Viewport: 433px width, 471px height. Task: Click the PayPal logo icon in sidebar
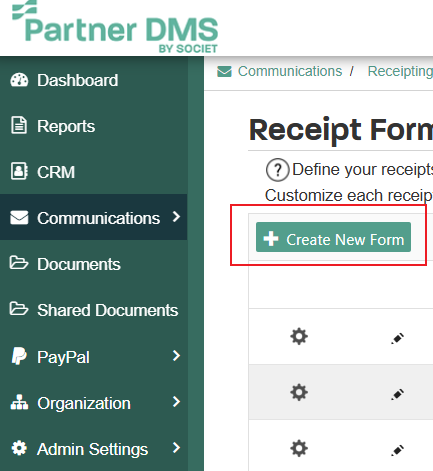[x=19, y=356]
